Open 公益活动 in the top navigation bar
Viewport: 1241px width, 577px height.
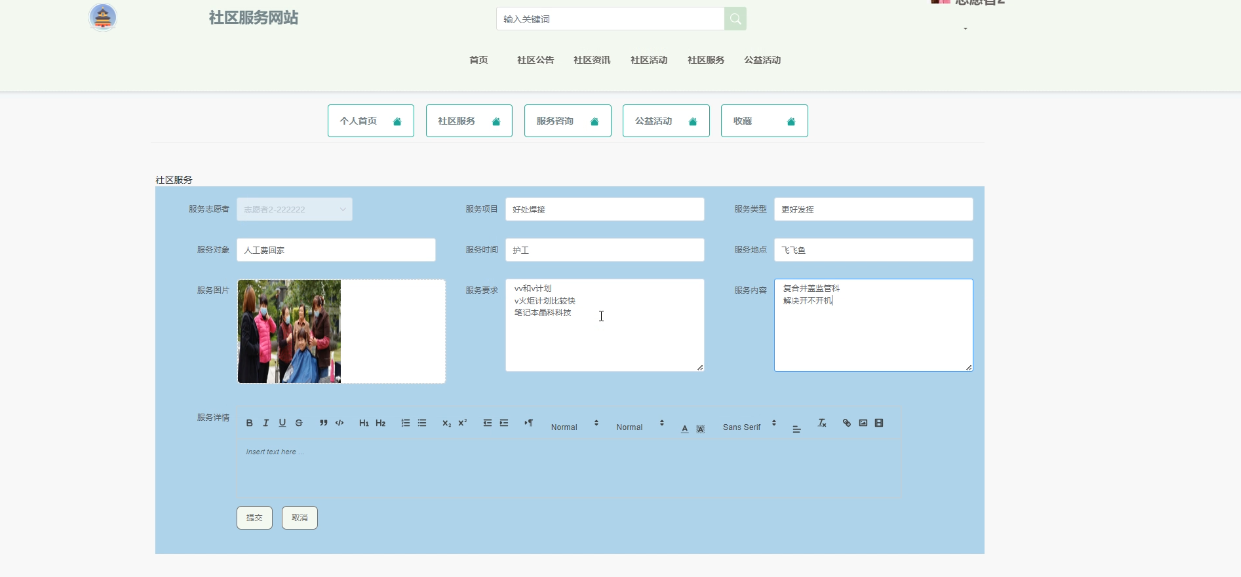[x=762, y=60]
